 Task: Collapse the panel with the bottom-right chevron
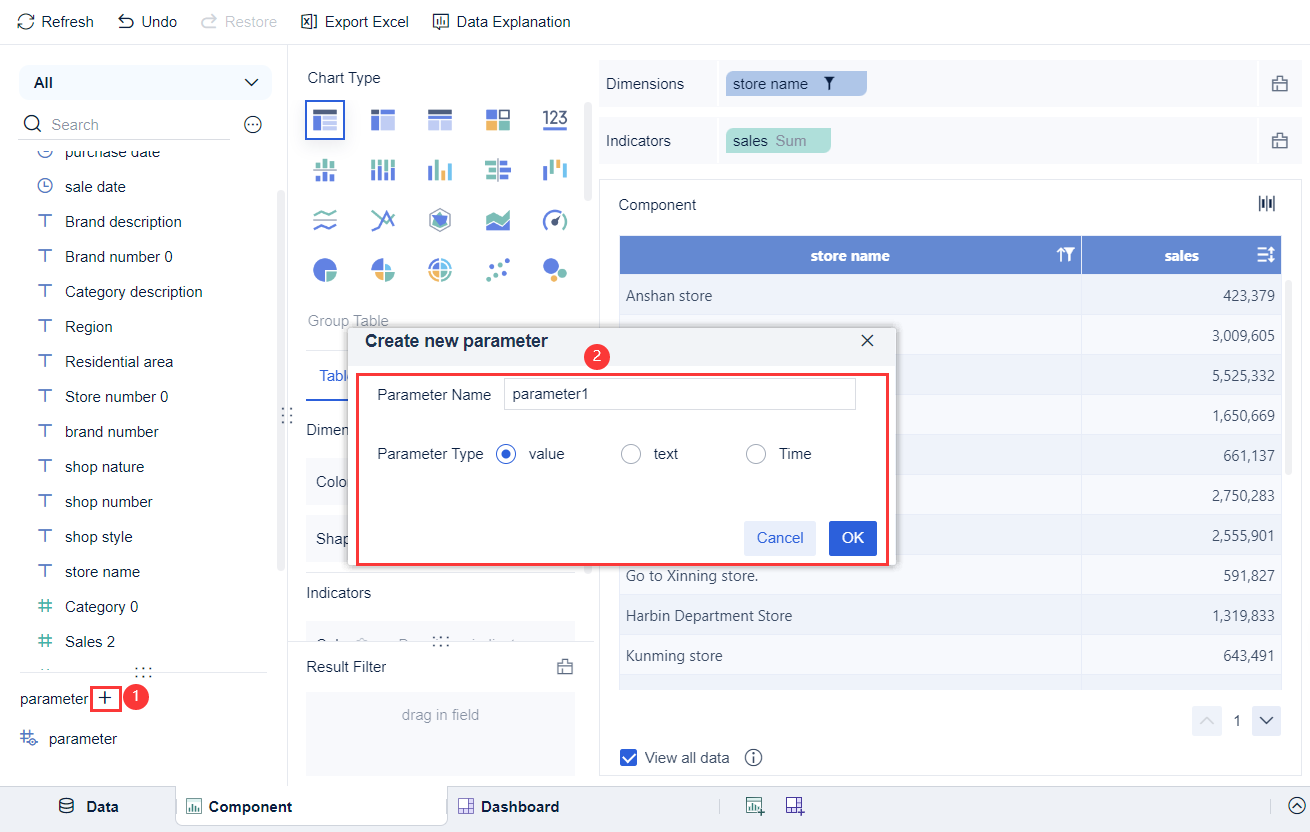(1297, 805)
